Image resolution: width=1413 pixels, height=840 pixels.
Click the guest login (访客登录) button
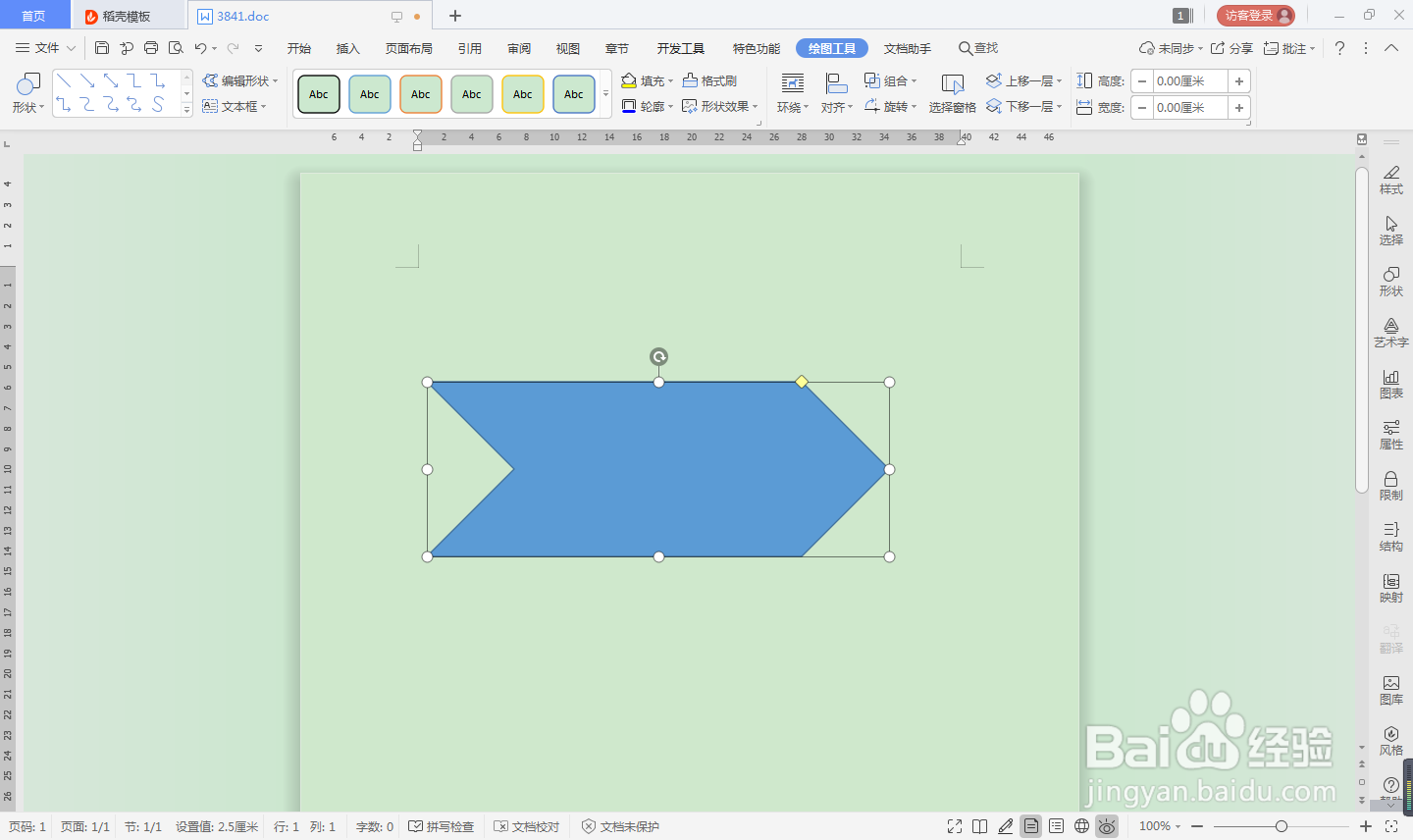point(1256,15)
